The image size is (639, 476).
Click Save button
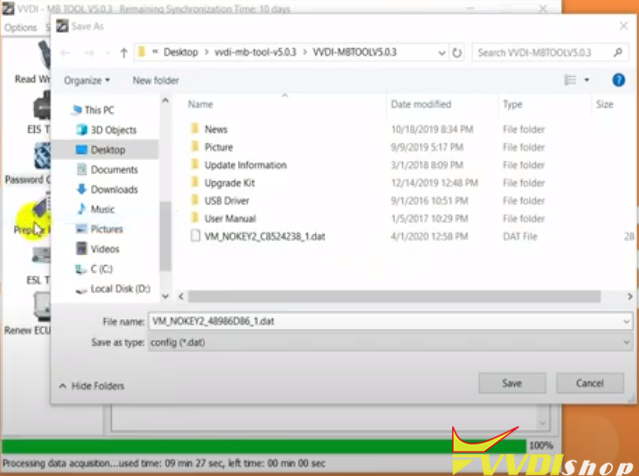tap(512, 383)
